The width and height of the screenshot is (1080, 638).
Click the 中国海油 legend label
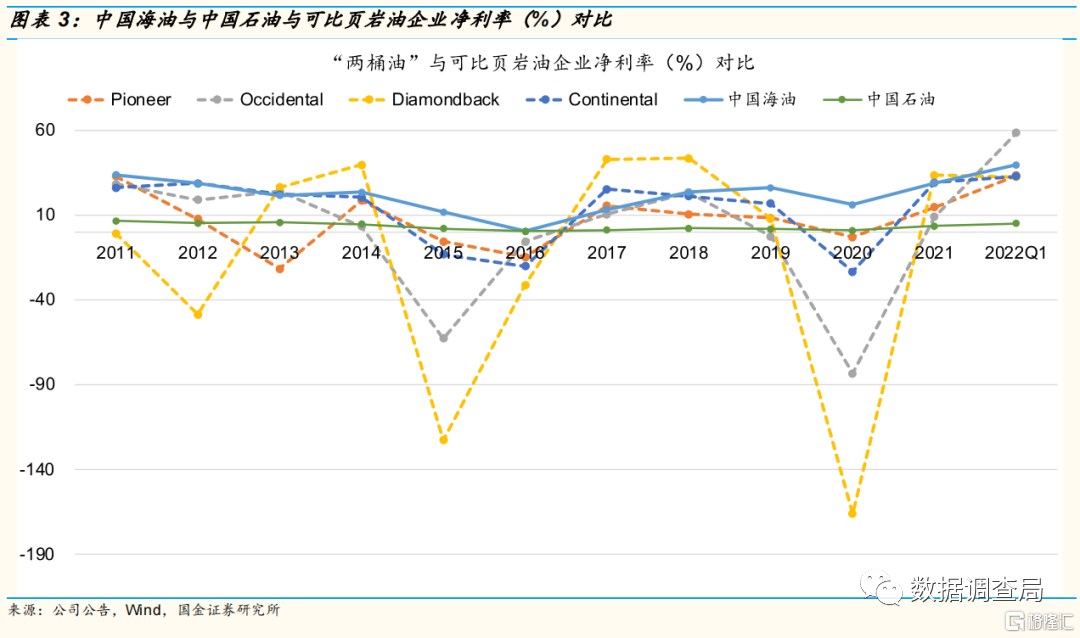pyautogui.click(x=762, y=99)
